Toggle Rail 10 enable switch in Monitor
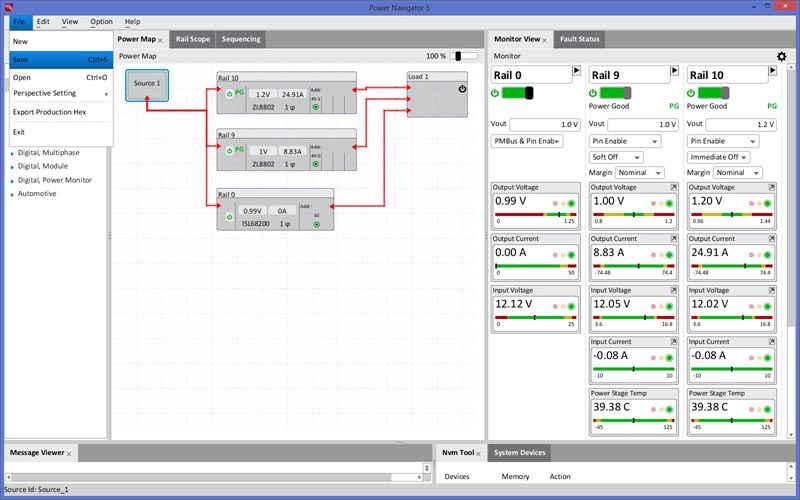The width and height of the screenshot is (800, 500). [713, 93]
